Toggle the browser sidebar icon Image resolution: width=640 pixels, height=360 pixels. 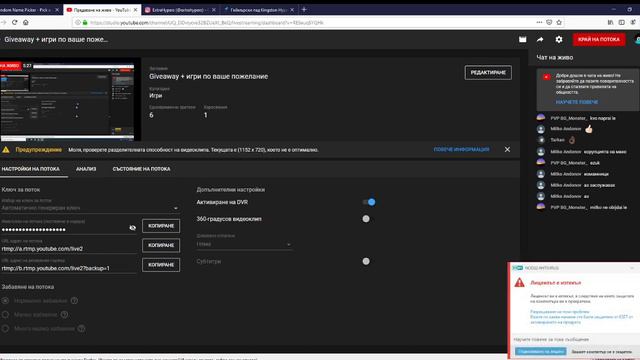(x=621, y=22)
